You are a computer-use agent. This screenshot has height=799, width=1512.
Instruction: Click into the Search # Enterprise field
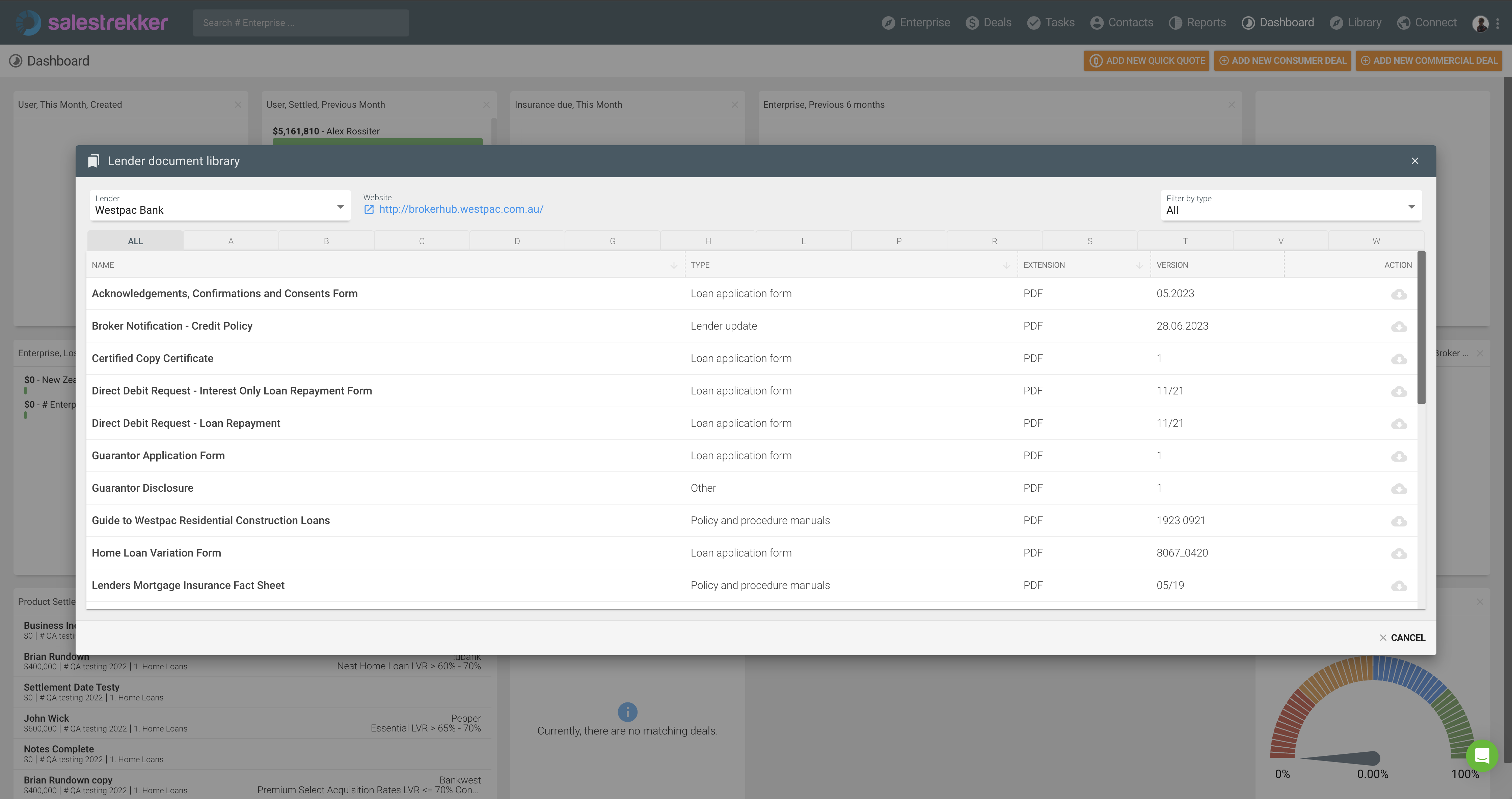click(x=300, y=22)
